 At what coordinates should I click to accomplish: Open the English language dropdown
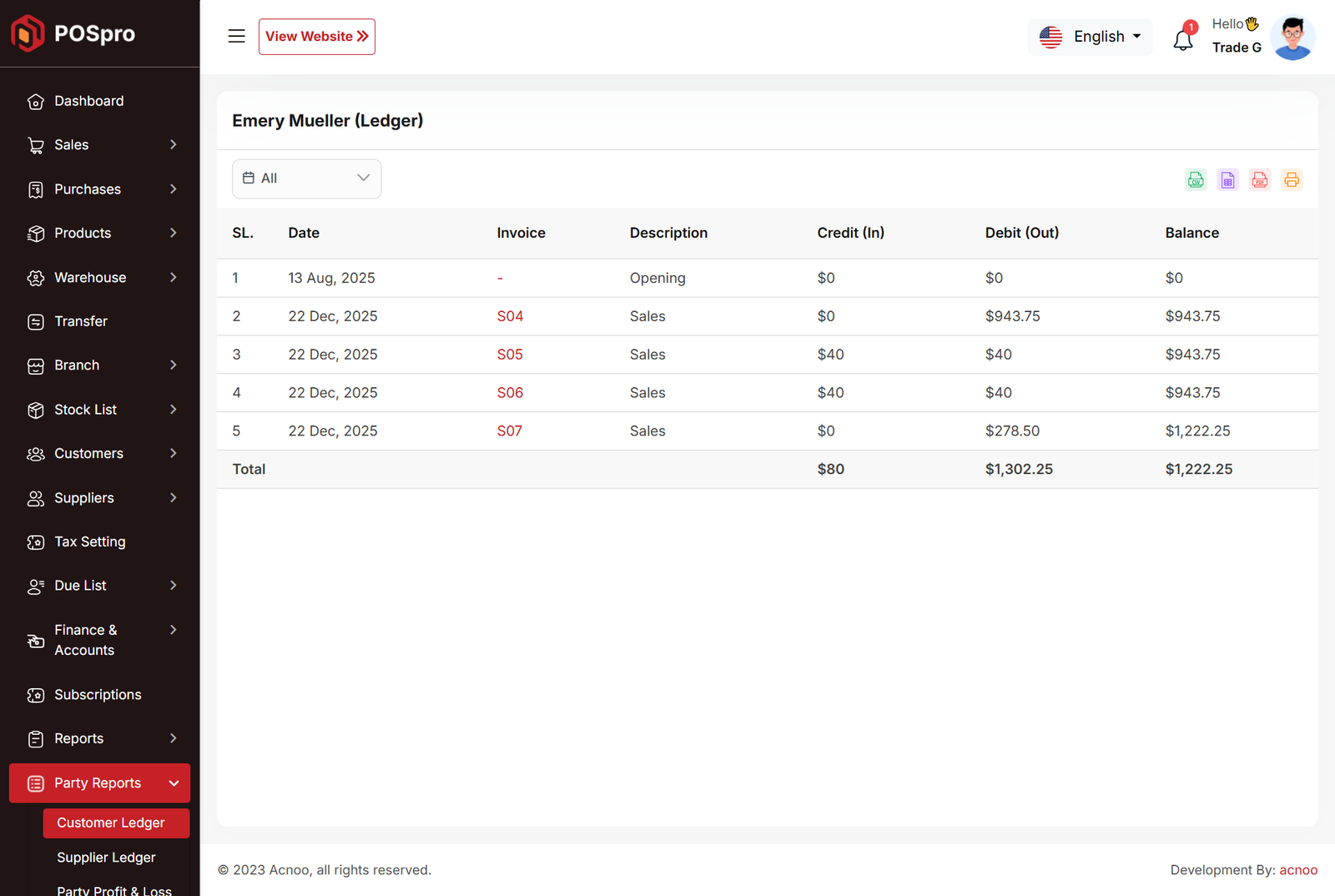[x=1090, y=37]
